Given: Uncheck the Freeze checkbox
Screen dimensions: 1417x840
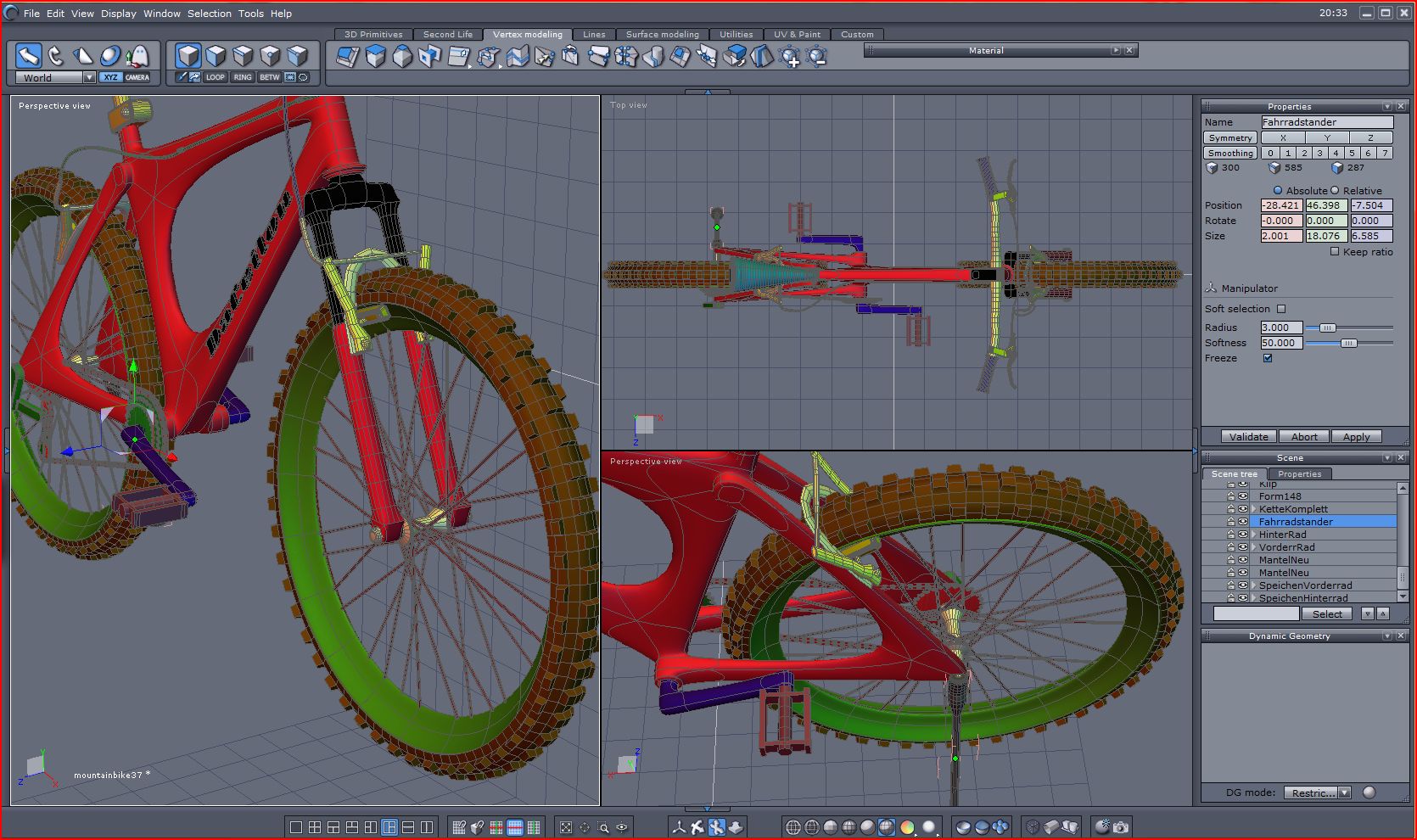Looking at the screenshot, I should point(1268,358).
